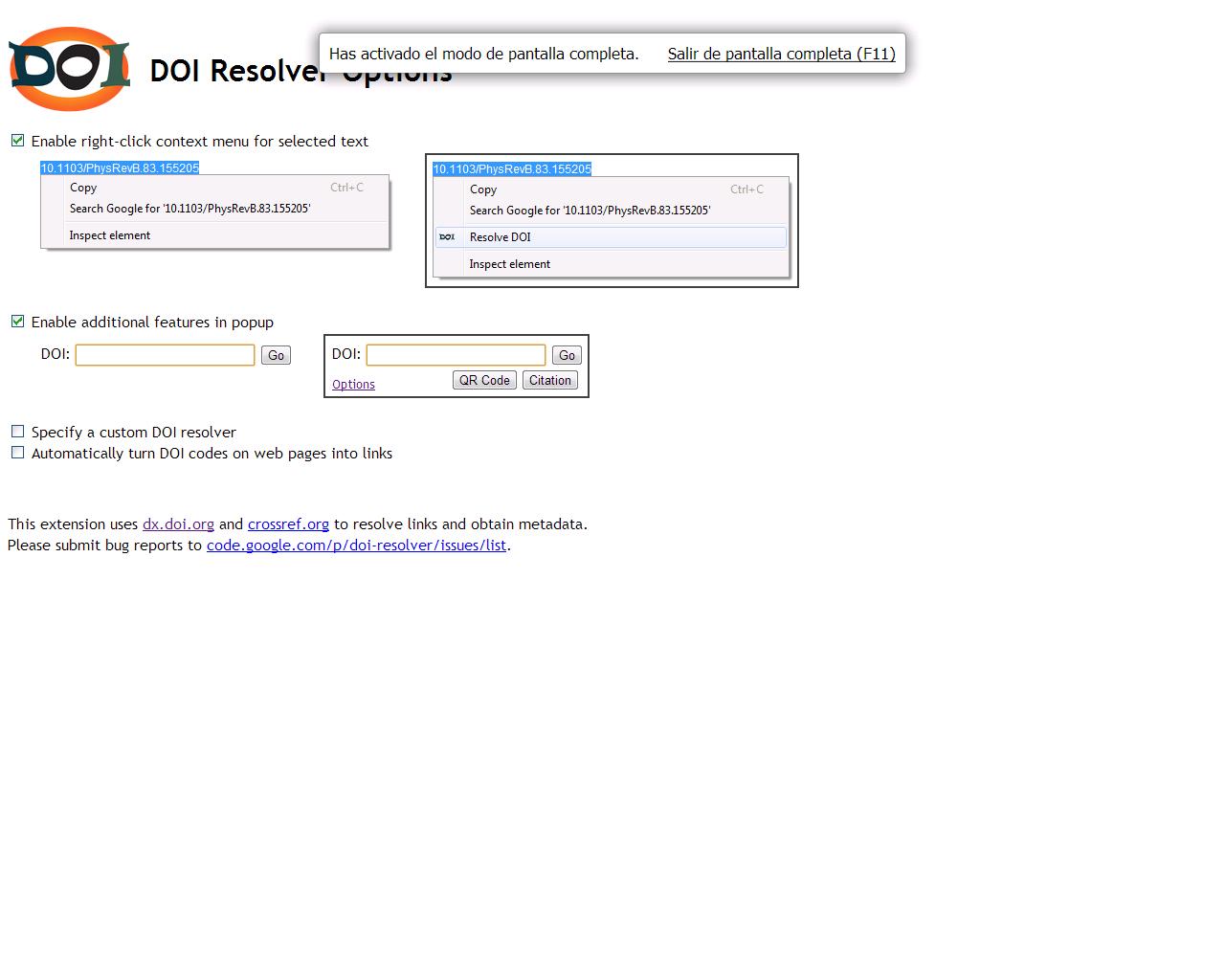Click the small DOI icon beside Resolve DOI

(447, 237)
